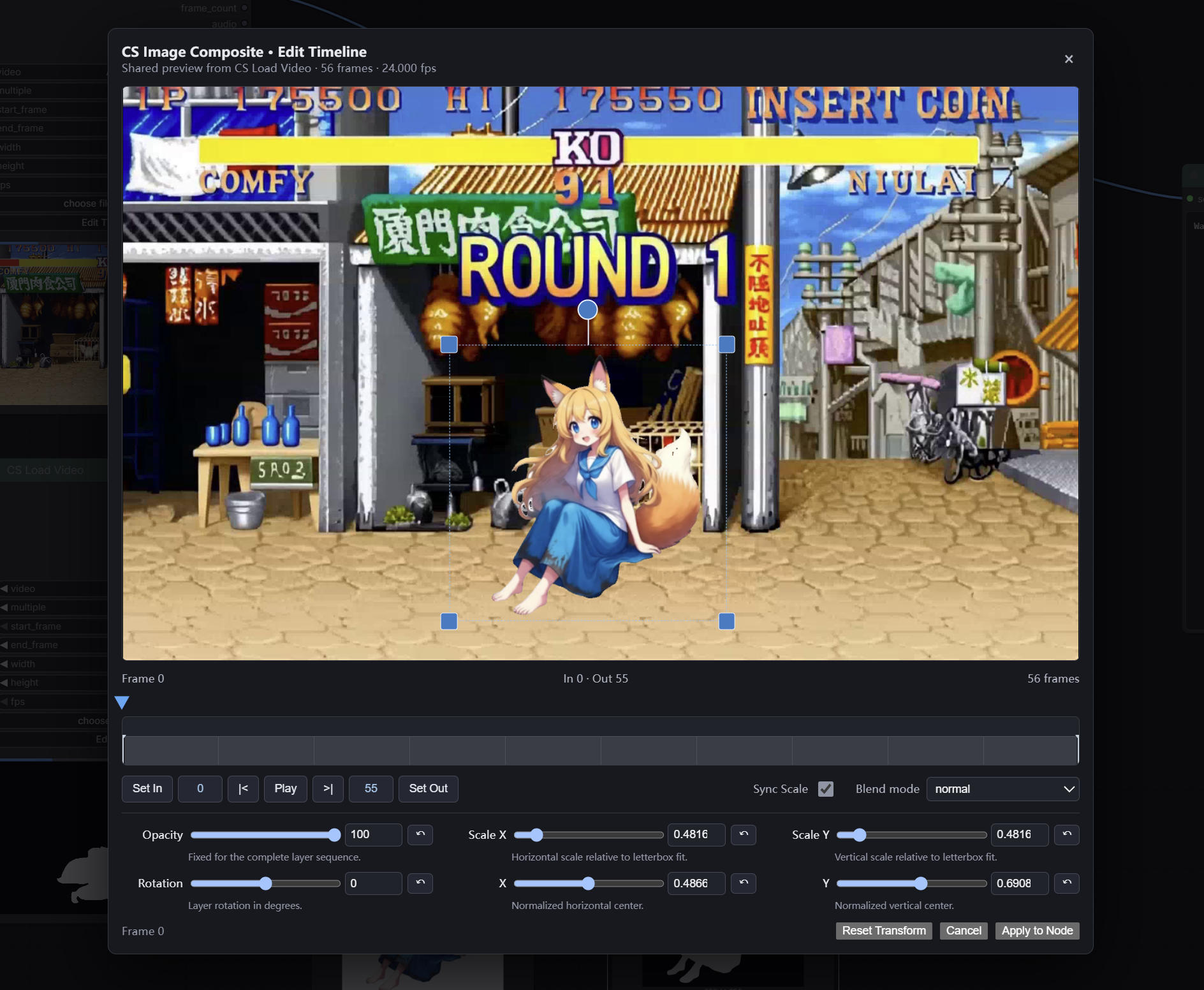
Task: Focus the X center value field
Action: pyautogui.click(x=696, y=883)
